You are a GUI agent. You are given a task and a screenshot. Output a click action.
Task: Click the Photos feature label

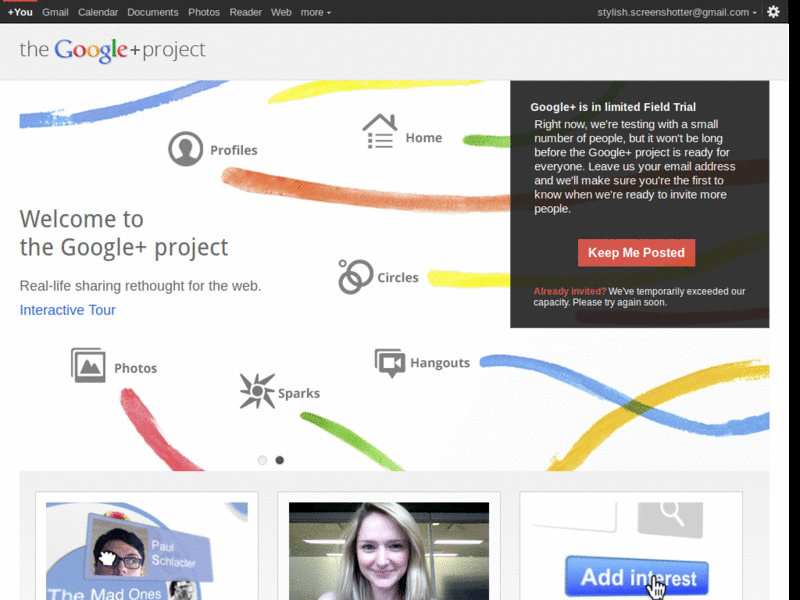135,368
